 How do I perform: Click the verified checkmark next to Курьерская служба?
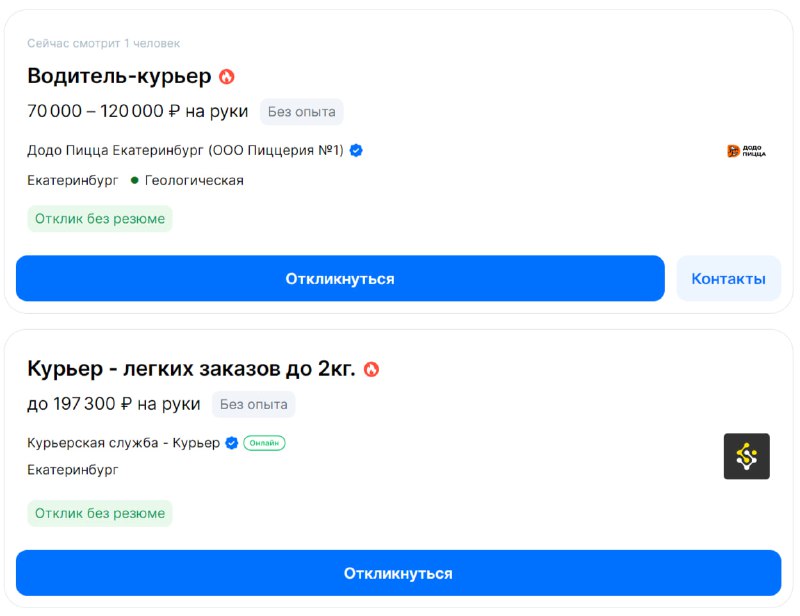click(232, 443)
